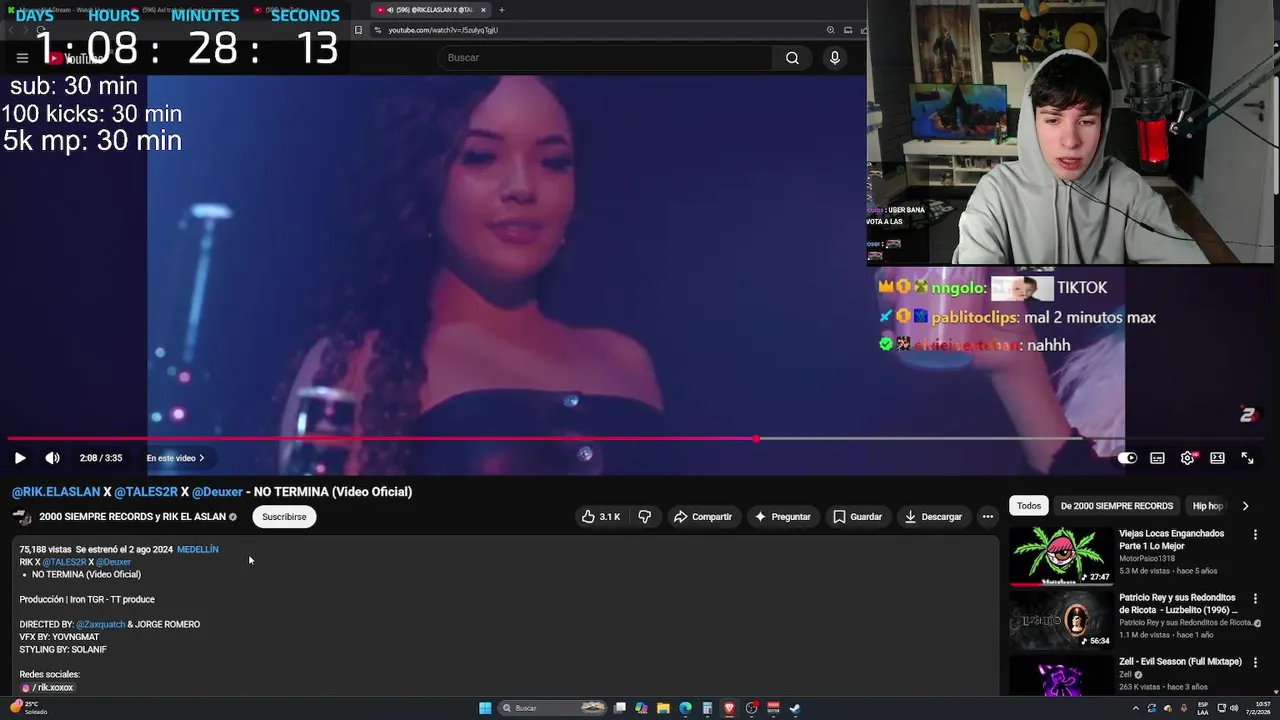The width and height of the screenshot is (1280, 720).
Task: Click the 'Zell - Evil Season (Full Mixtape)' title
Action: coord(1180,662)
